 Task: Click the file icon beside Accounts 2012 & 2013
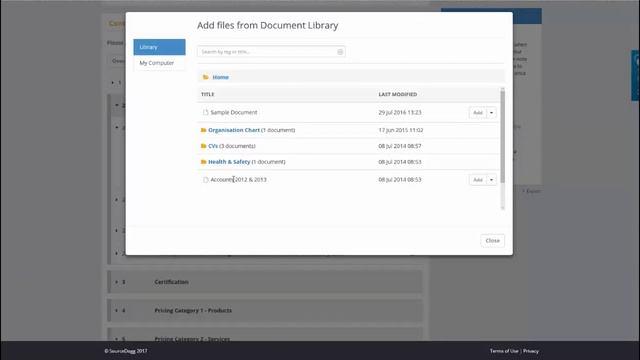(x=205, y=180)
